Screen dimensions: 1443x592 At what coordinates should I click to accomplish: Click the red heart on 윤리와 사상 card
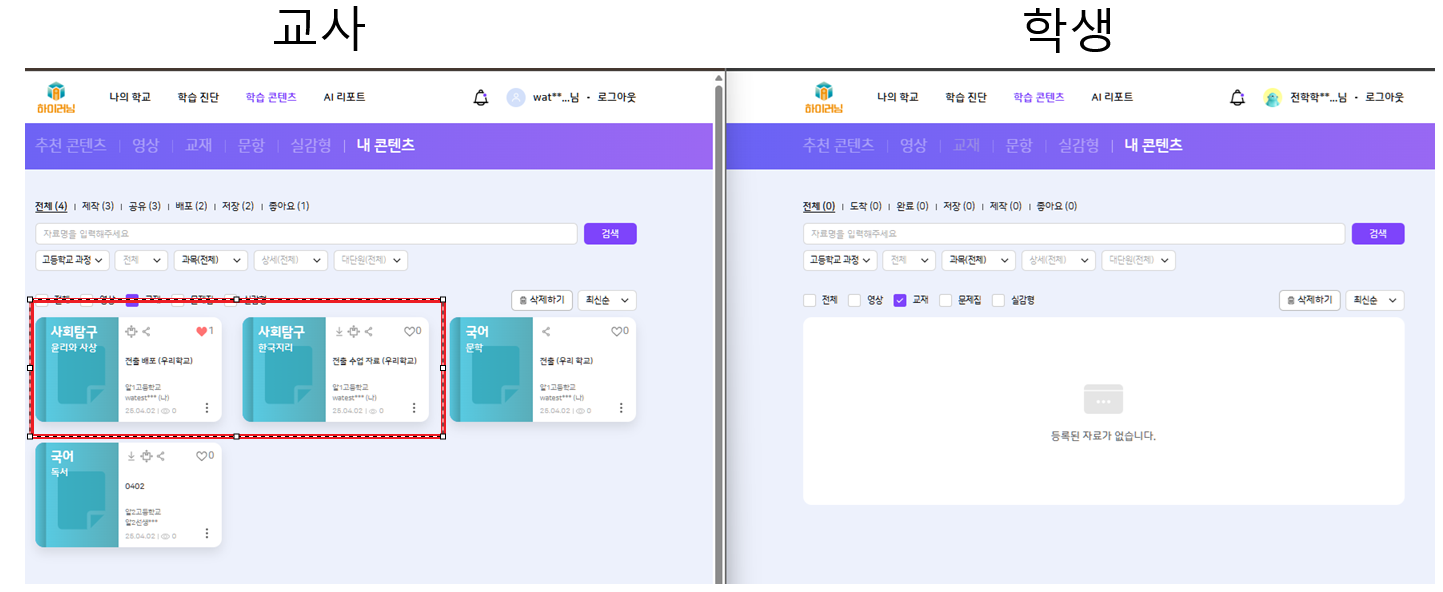[x=201, y=331]
